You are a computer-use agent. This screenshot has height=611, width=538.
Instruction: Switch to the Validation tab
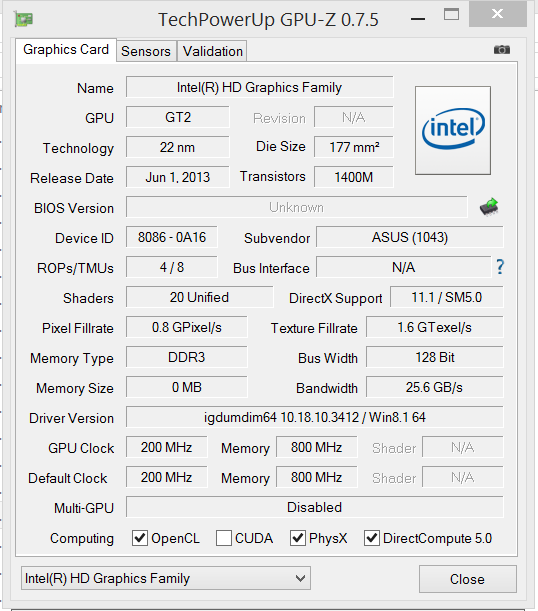tap(213, 51)
